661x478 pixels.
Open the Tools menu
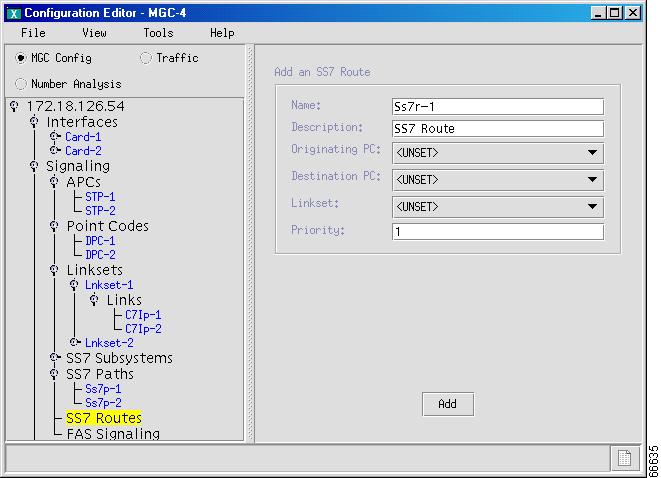point(157,33)
